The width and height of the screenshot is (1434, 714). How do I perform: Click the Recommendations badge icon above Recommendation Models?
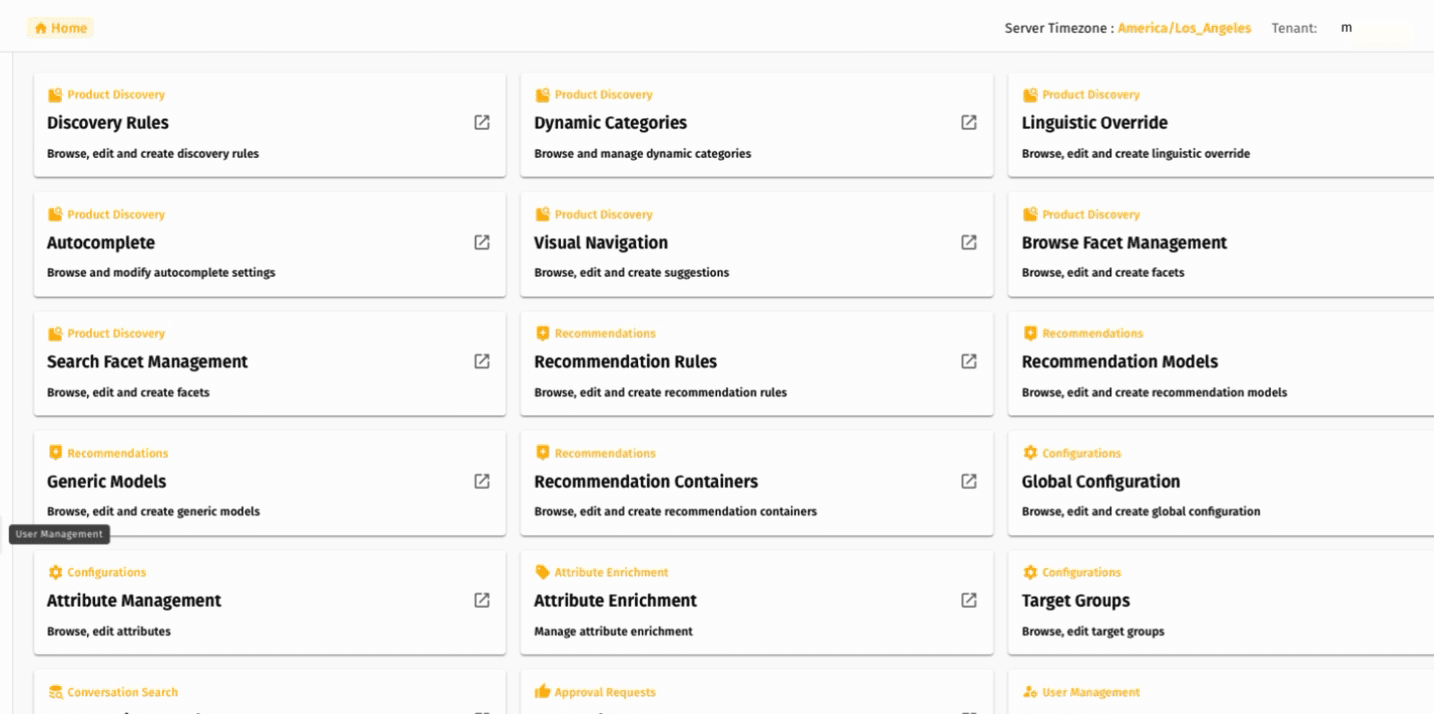pos(1030,333)
